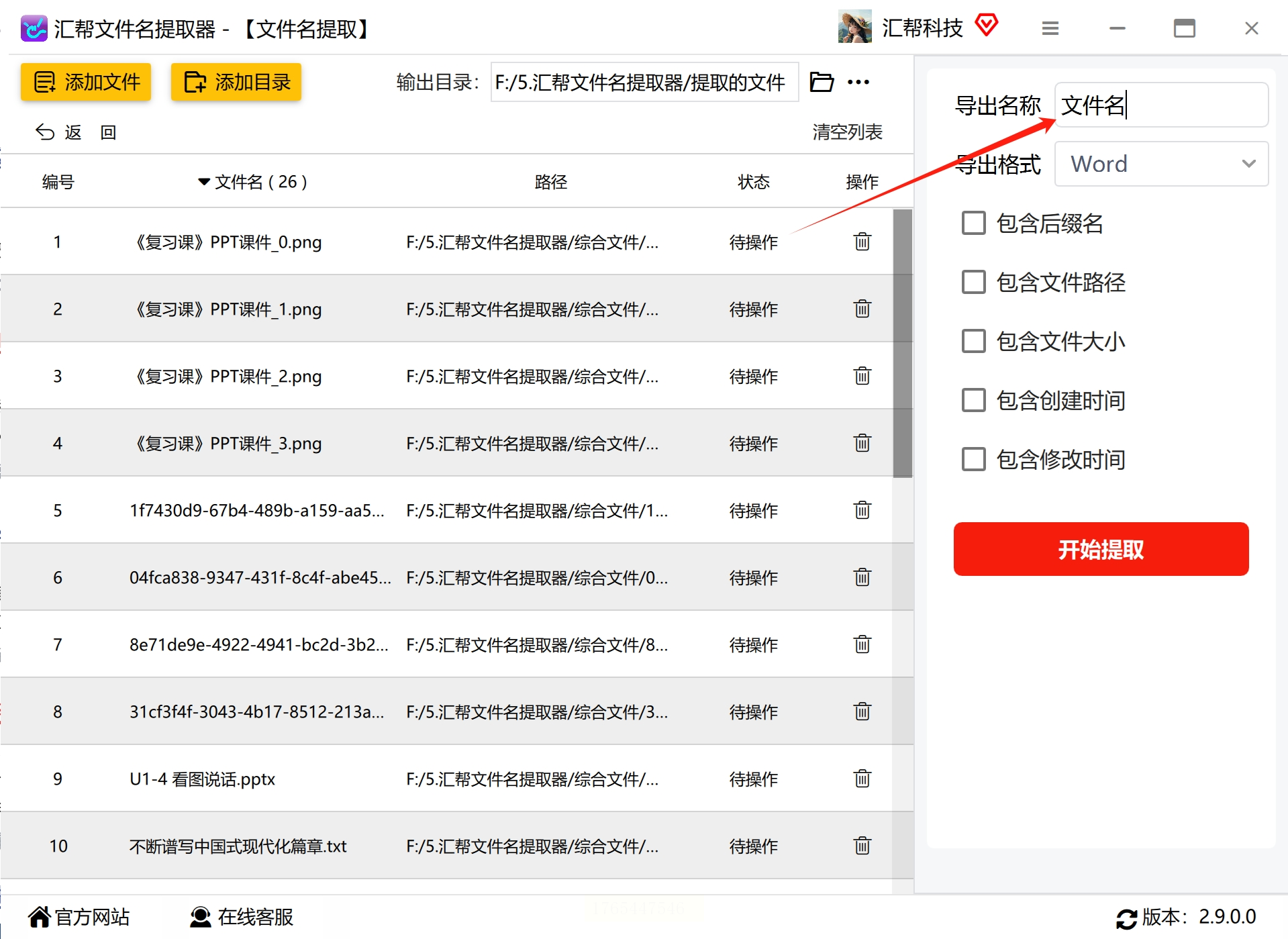1288x939 pixels.
Task: Open the output directory folder icon
Action: tap(822, 82)
